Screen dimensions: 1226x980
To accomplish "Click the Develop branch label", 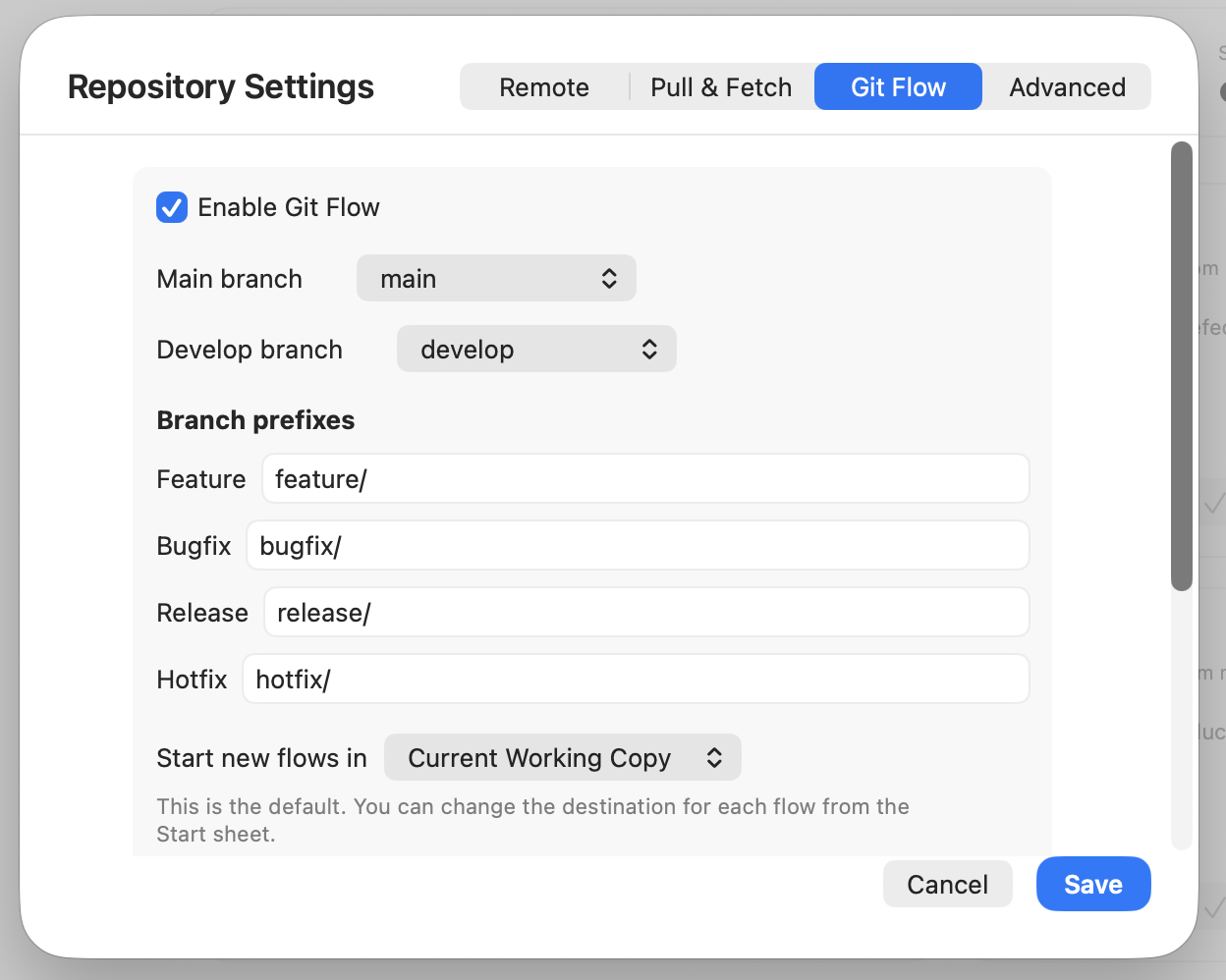I will coord(250,350).
